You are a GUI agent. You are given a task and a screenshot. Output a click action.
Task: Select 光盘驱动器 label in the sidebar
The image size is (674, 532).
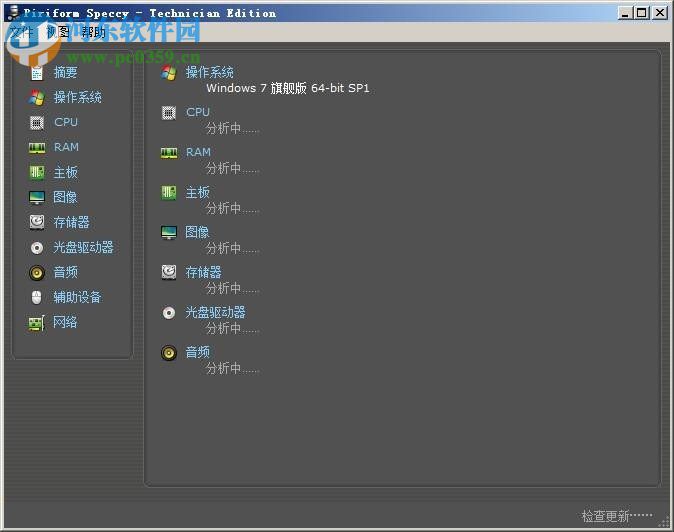click(x=83, y=247)
